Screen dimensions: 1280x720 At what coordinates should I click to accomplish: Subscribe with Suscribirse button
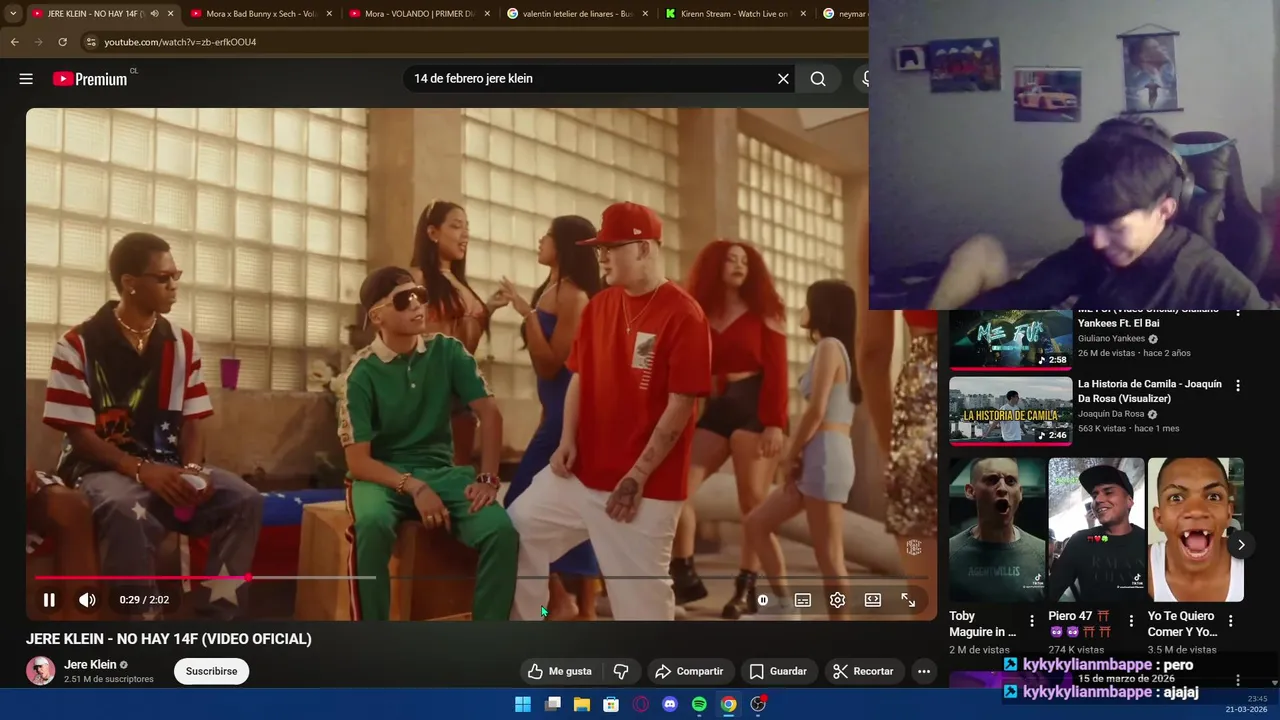tap(211, 671)
